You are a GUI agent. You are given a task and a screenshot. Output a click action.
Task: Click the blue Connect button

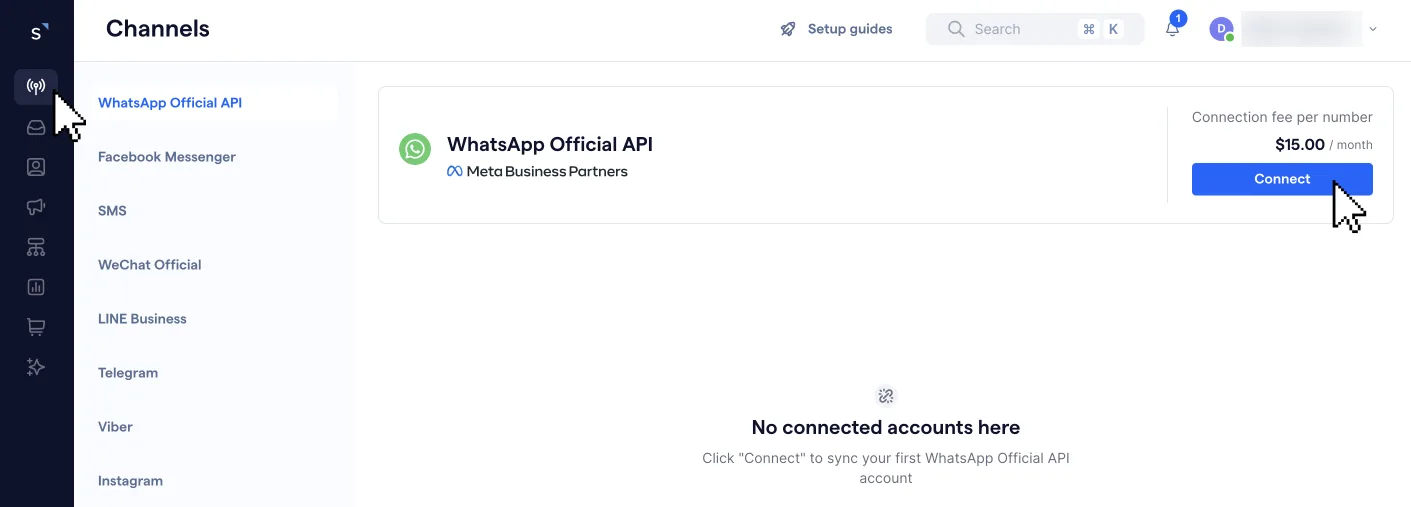point(1282,179)
